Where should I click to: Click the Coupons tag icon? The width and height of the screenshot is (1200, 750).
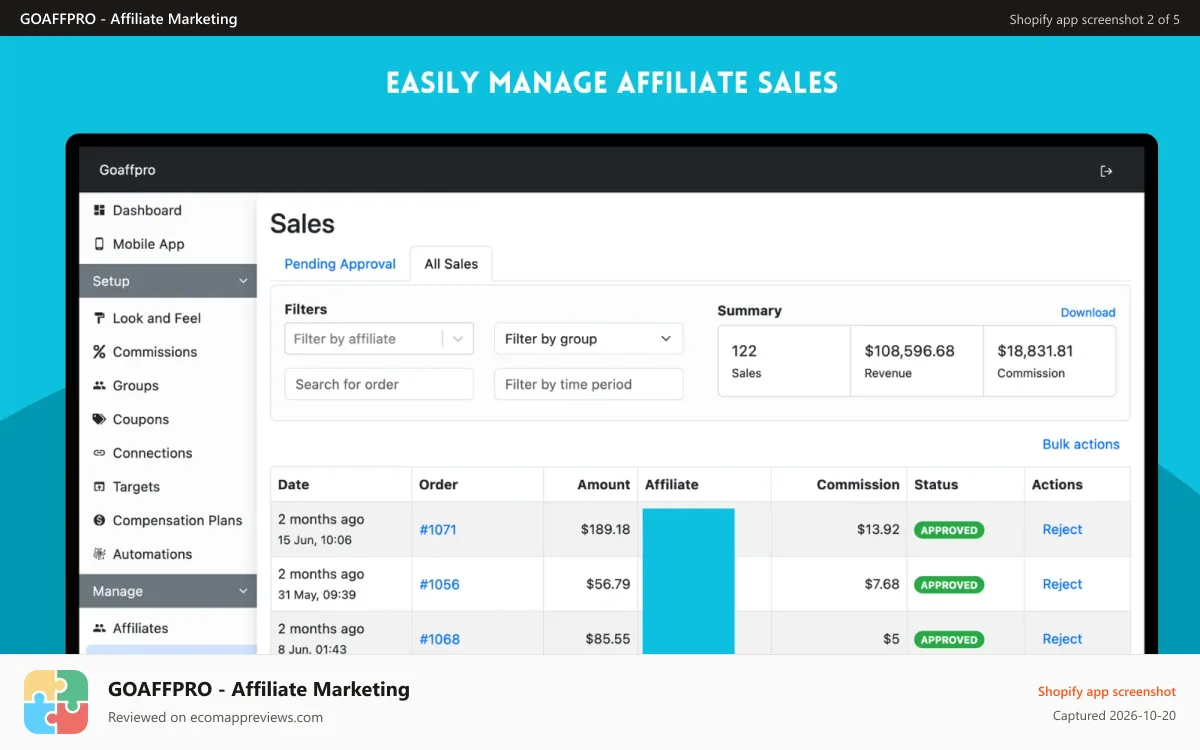(x=99, y=419)
